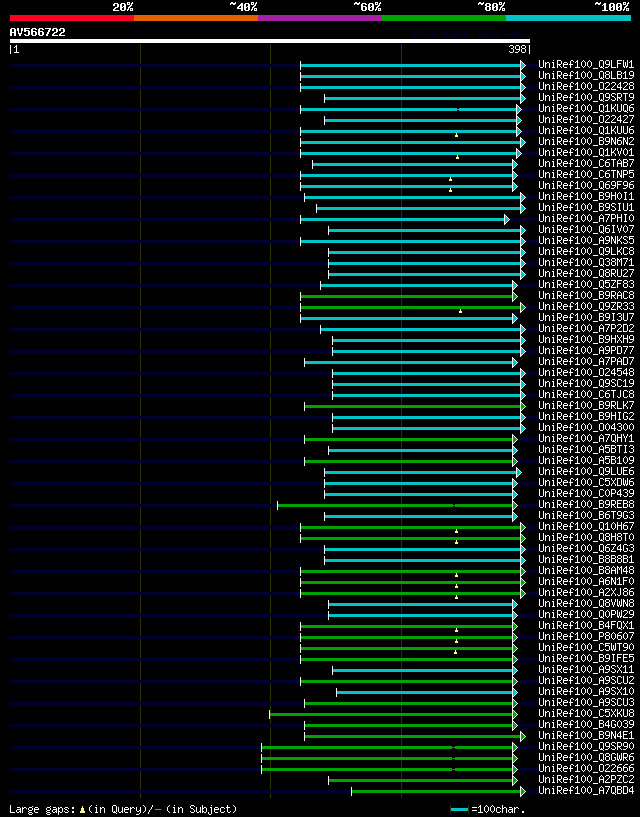Click the orange ~40% identity legend segment
640x817 pixels.
(x=196, y=18)
